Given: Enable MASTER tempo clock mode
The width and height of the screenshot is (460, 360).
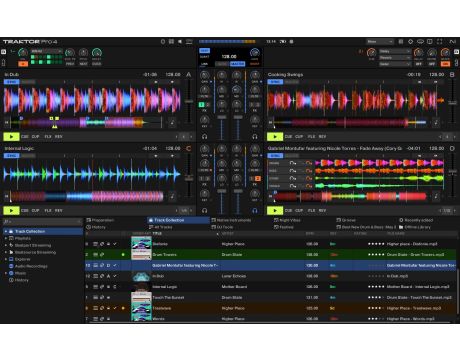Looking at the screenshot, I should 237,64.
